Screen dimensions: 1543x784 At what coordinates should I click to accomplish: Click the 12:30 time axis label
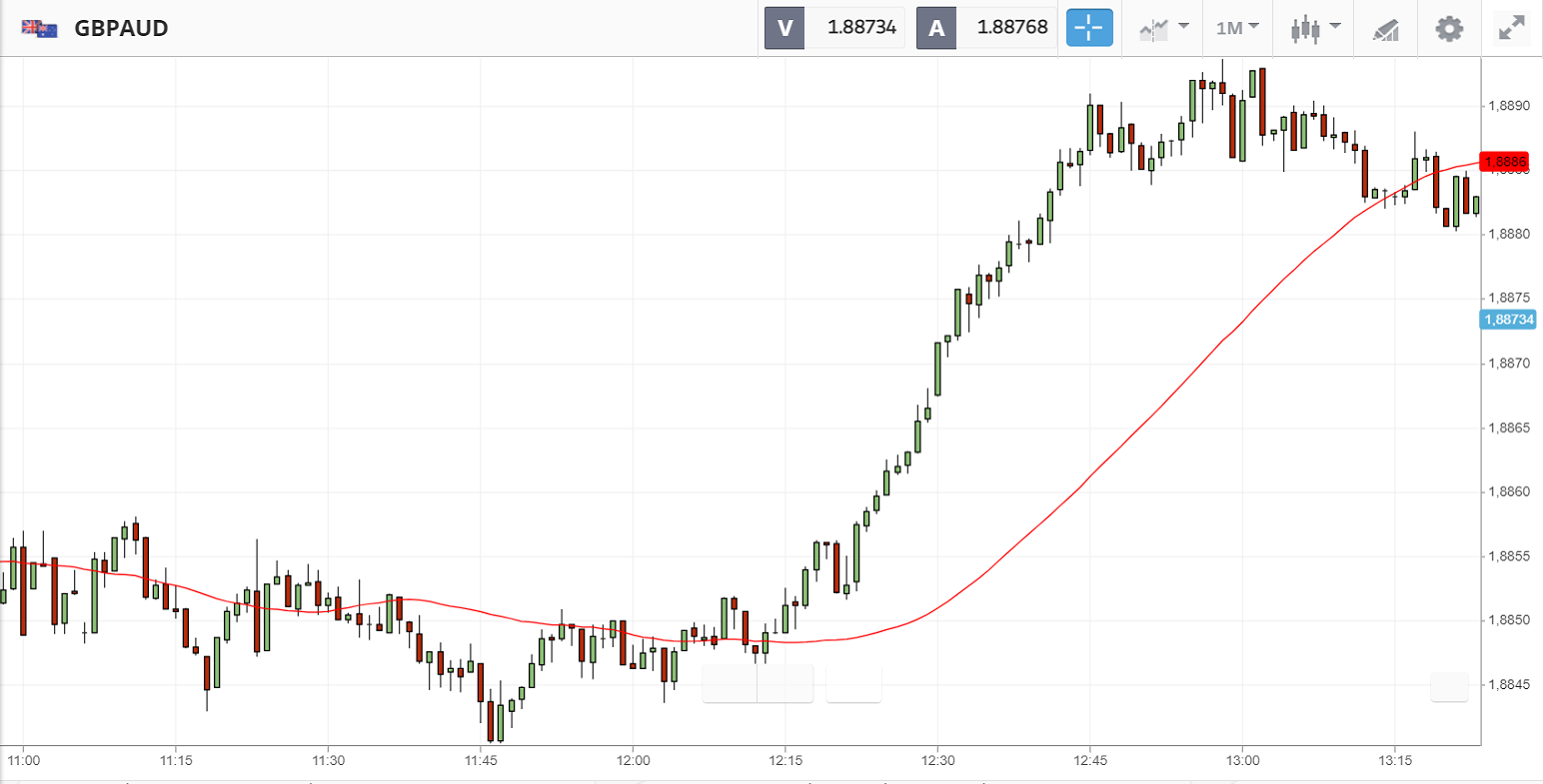tap(937, 761)
